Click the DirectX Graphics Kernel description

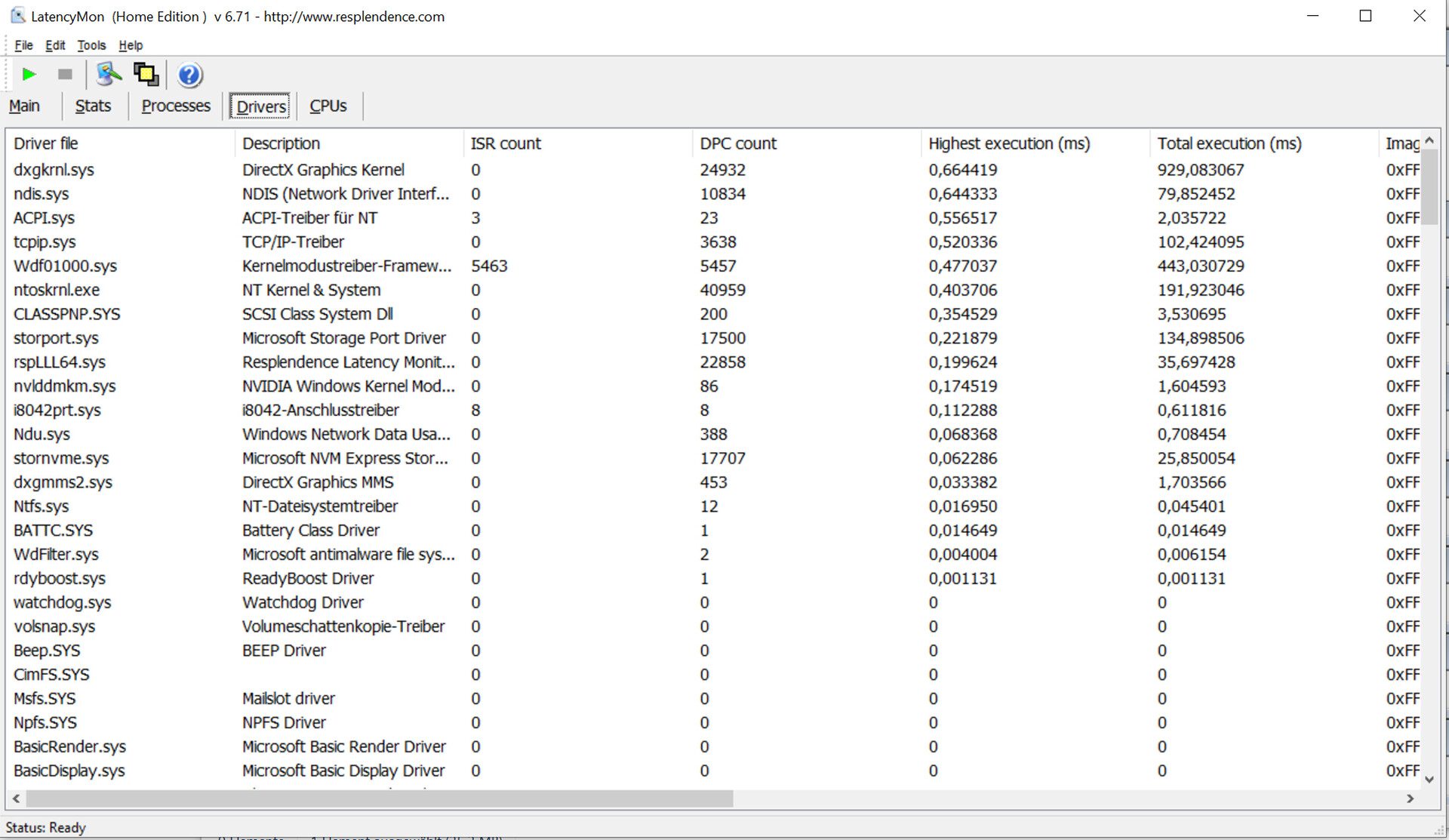tap(323, 170)
